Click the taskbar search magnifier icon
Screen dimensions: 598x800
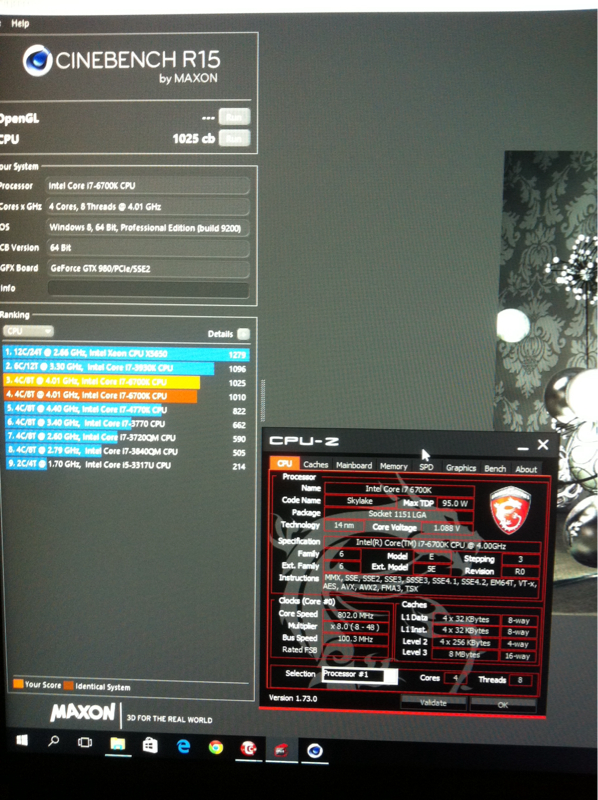[x=54, y=741]
